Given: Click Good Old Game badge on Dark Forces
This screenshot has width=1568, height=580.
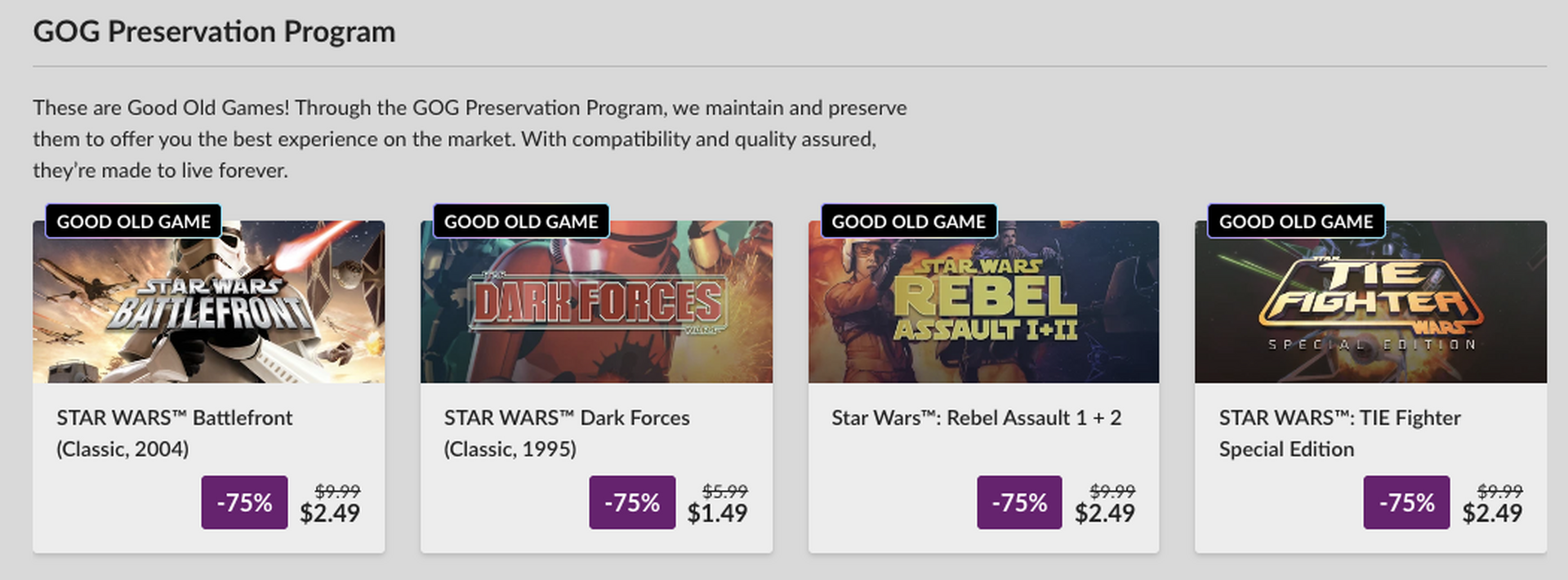Looking at the screenshot, I should coord(521,221).
